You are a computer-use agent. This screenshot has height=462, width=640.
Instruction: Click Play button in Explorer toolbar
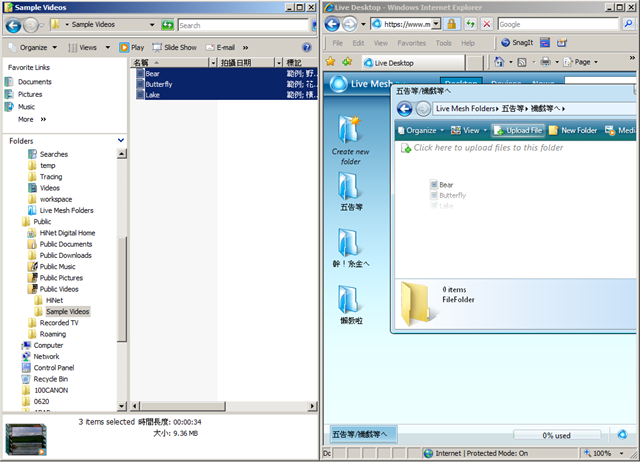132,48
